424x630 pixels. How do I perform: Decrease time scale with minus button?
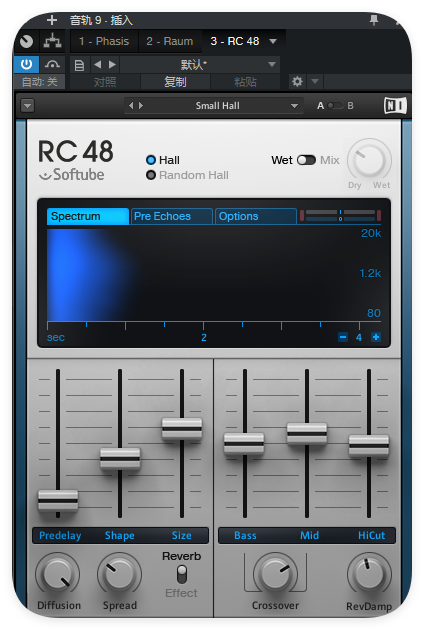click(343, 337)
